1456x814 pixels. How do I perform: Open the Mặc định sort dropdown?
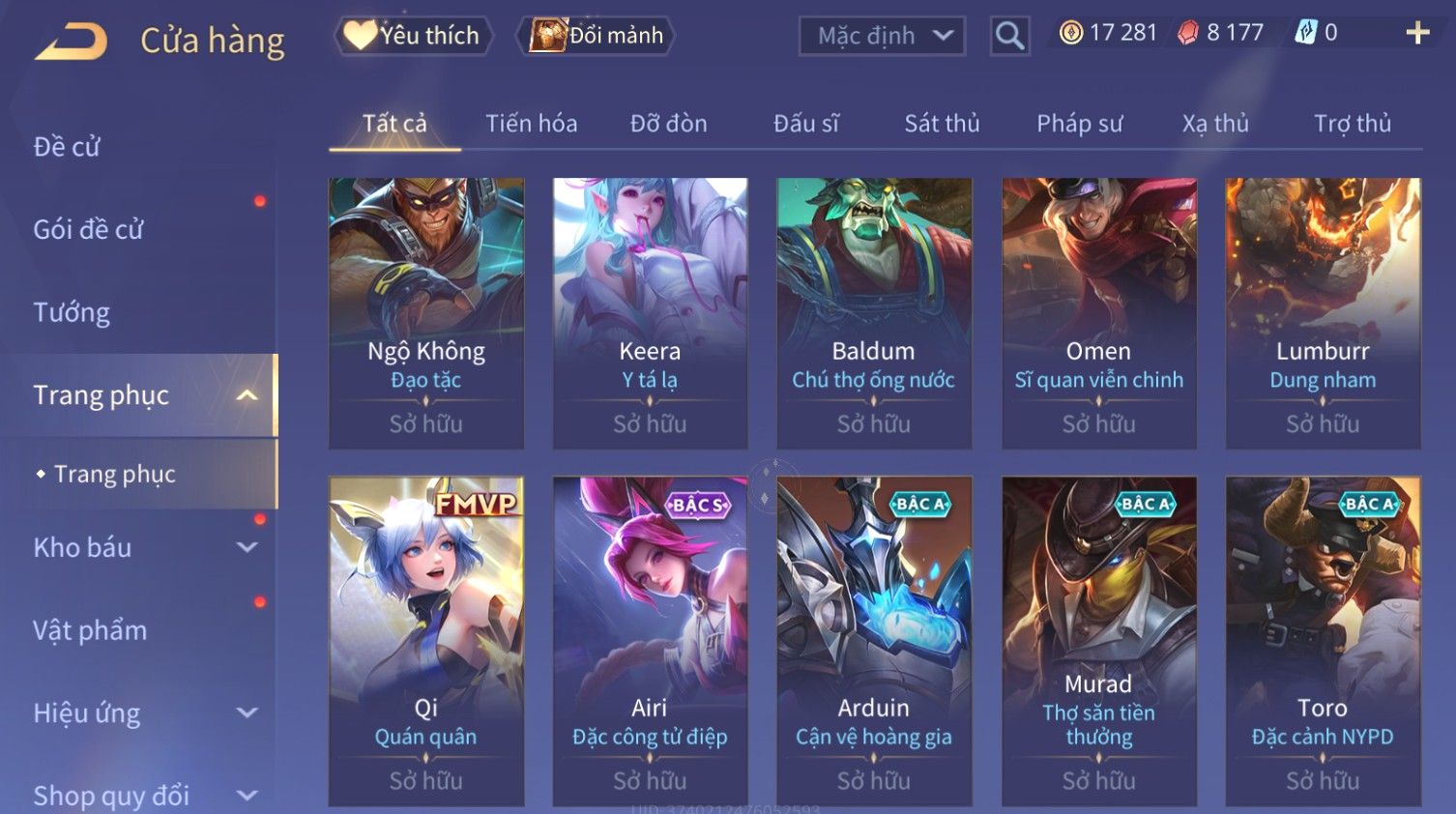point(882,36)
